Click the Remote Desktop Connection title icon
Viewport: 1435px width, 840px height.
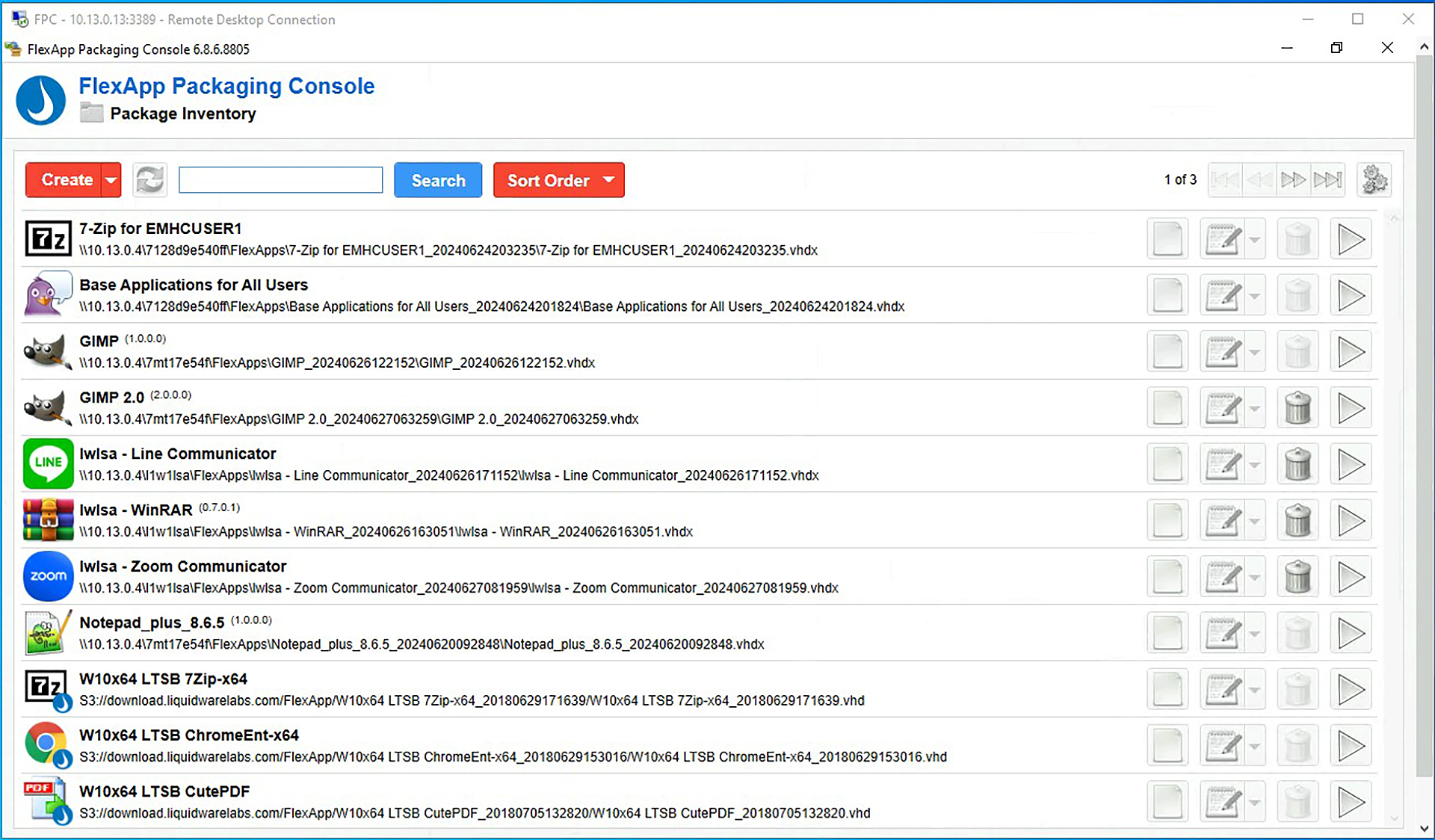pos(19,19)
